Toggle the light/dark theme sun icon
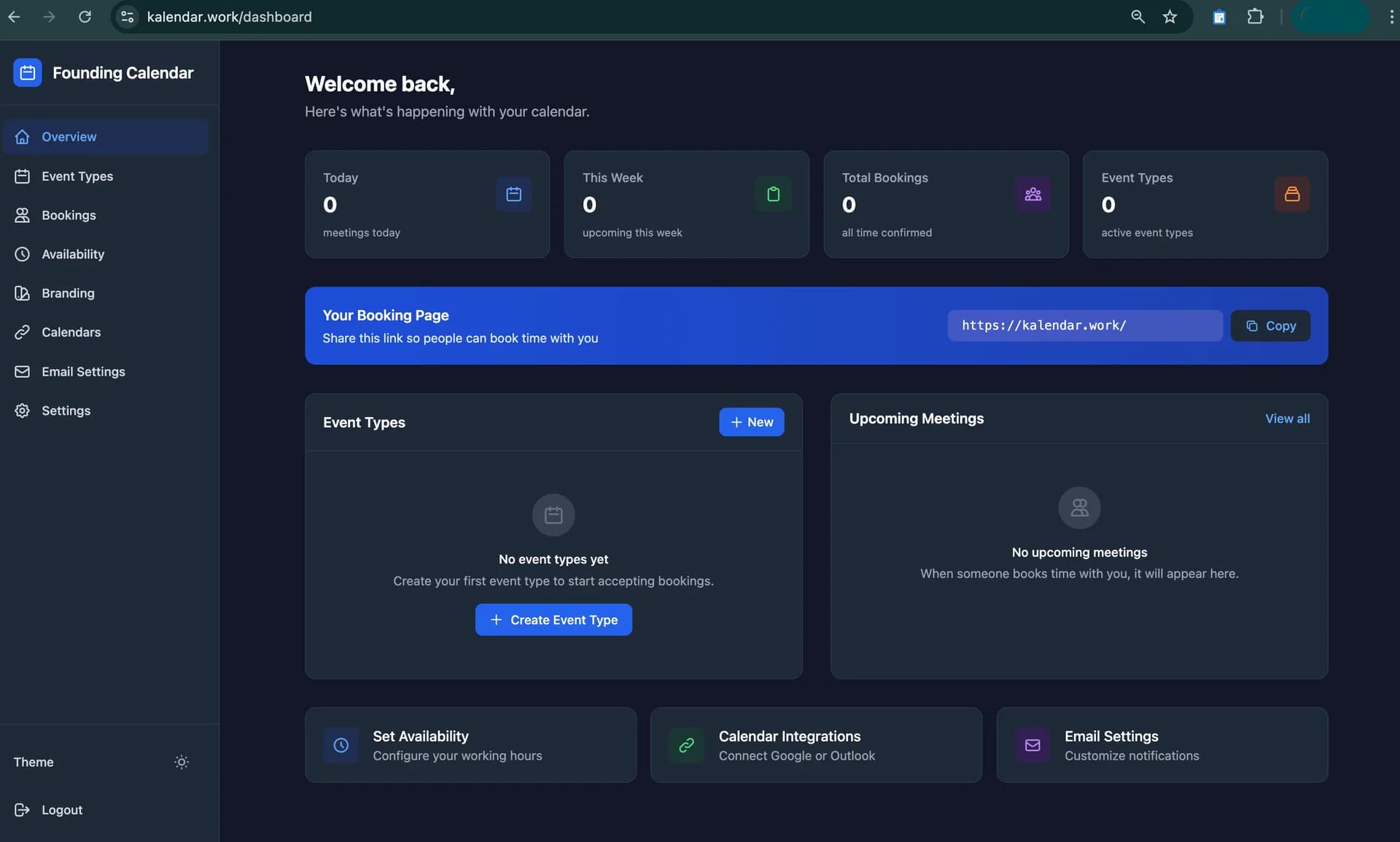 (182, 762)
